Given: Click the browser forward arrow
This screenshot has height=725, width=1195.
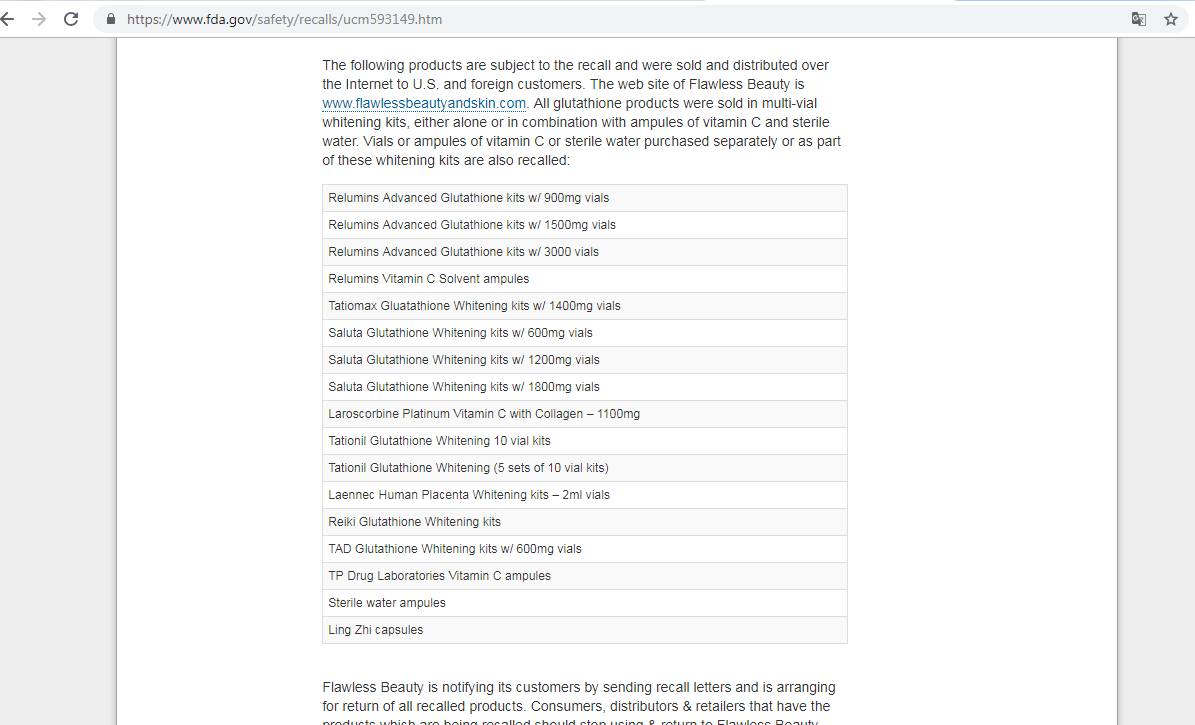Looking at the screenshot, I should pos(39,19).
